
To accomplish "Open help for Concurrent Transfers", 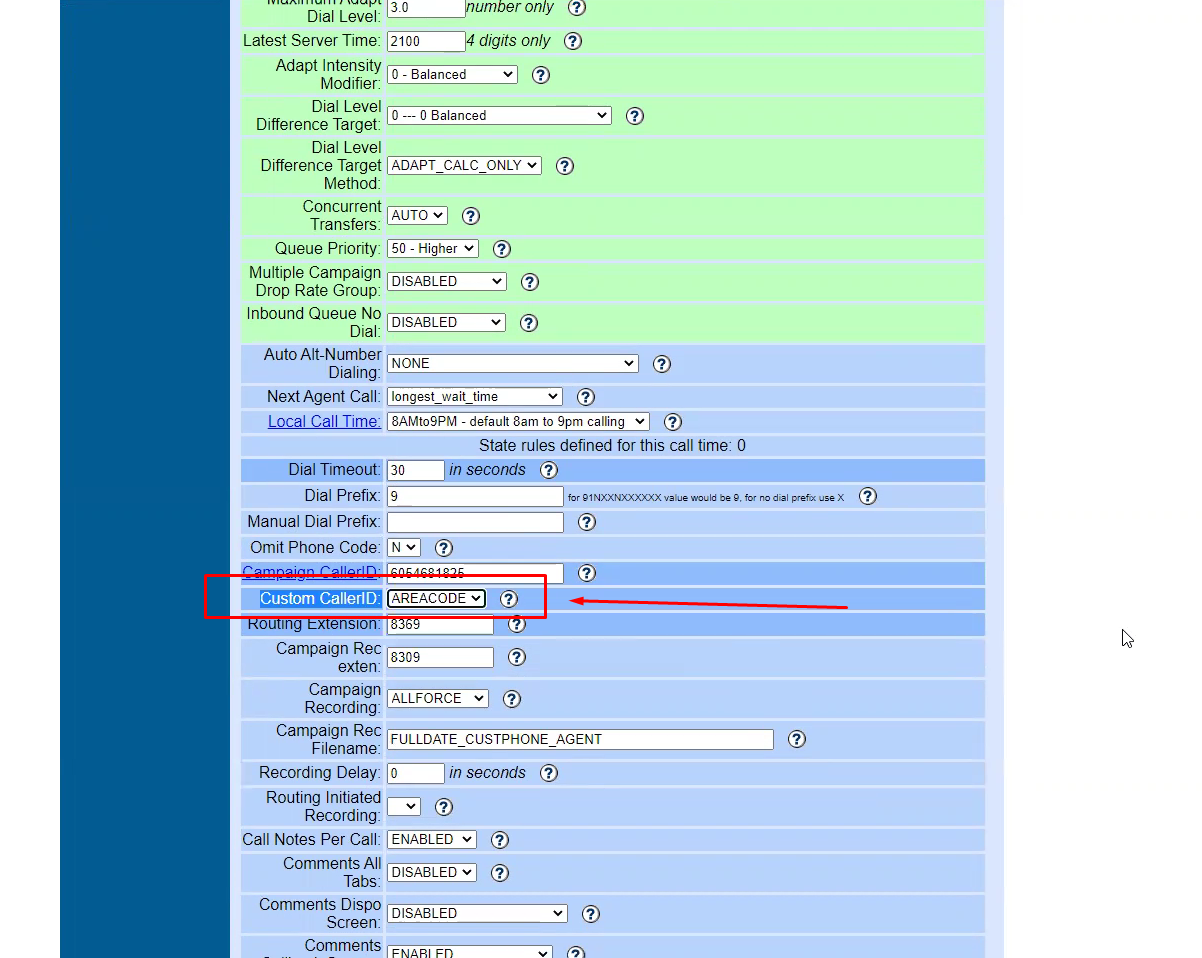I will 471,216.
